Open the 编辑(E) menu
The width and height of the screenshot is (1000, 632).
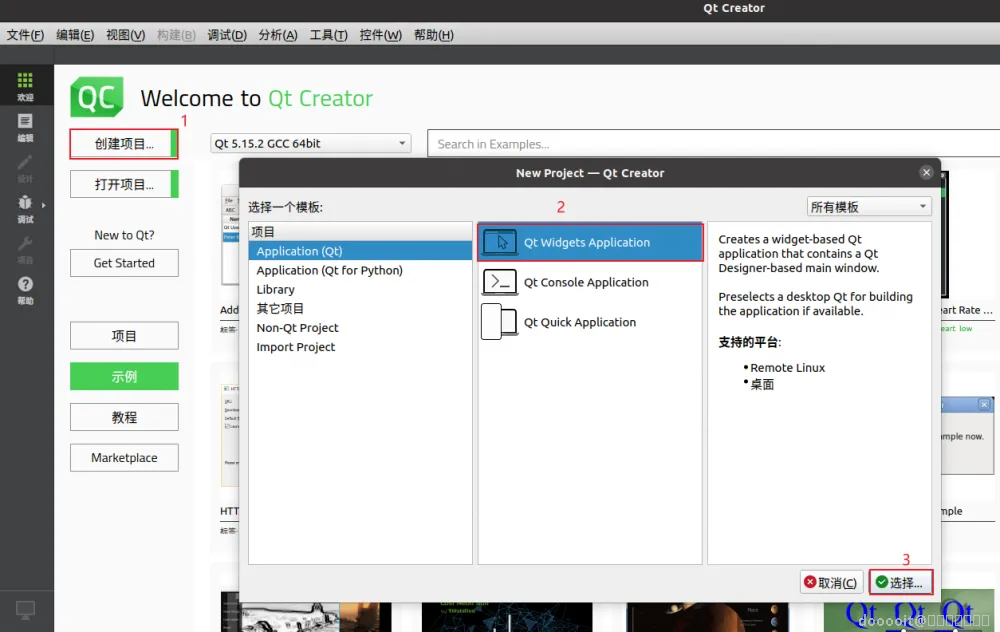point(75,35)
